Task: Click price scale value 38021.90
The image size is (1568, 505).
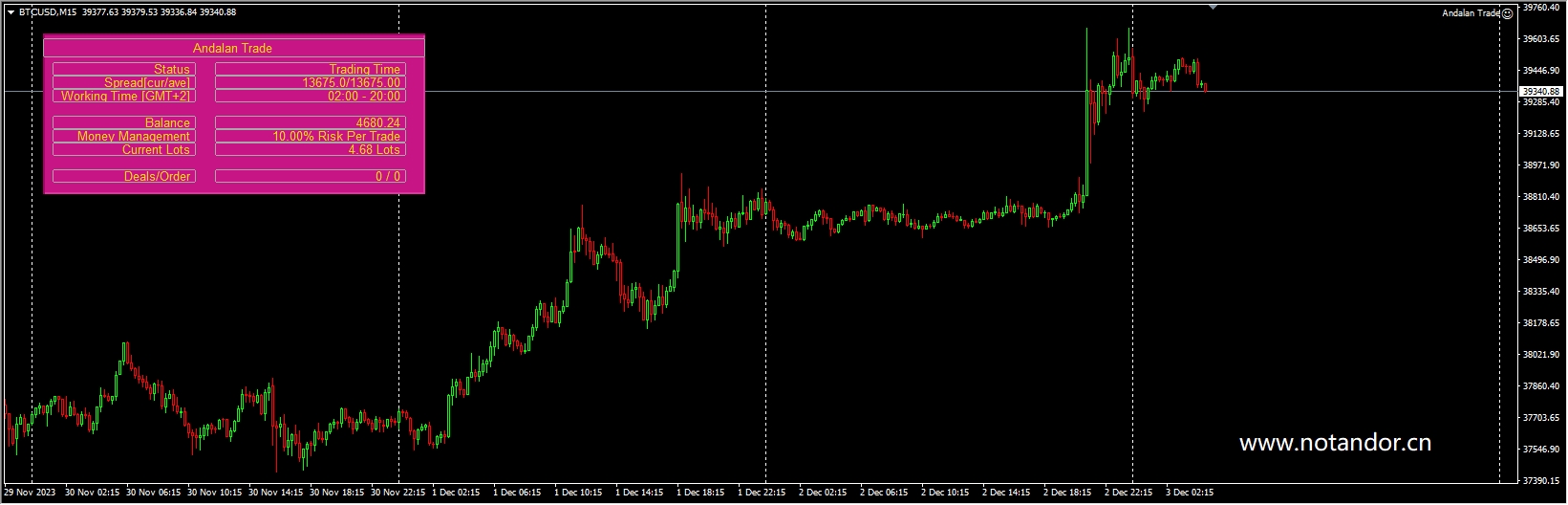Action: [x=1540, y=355]
